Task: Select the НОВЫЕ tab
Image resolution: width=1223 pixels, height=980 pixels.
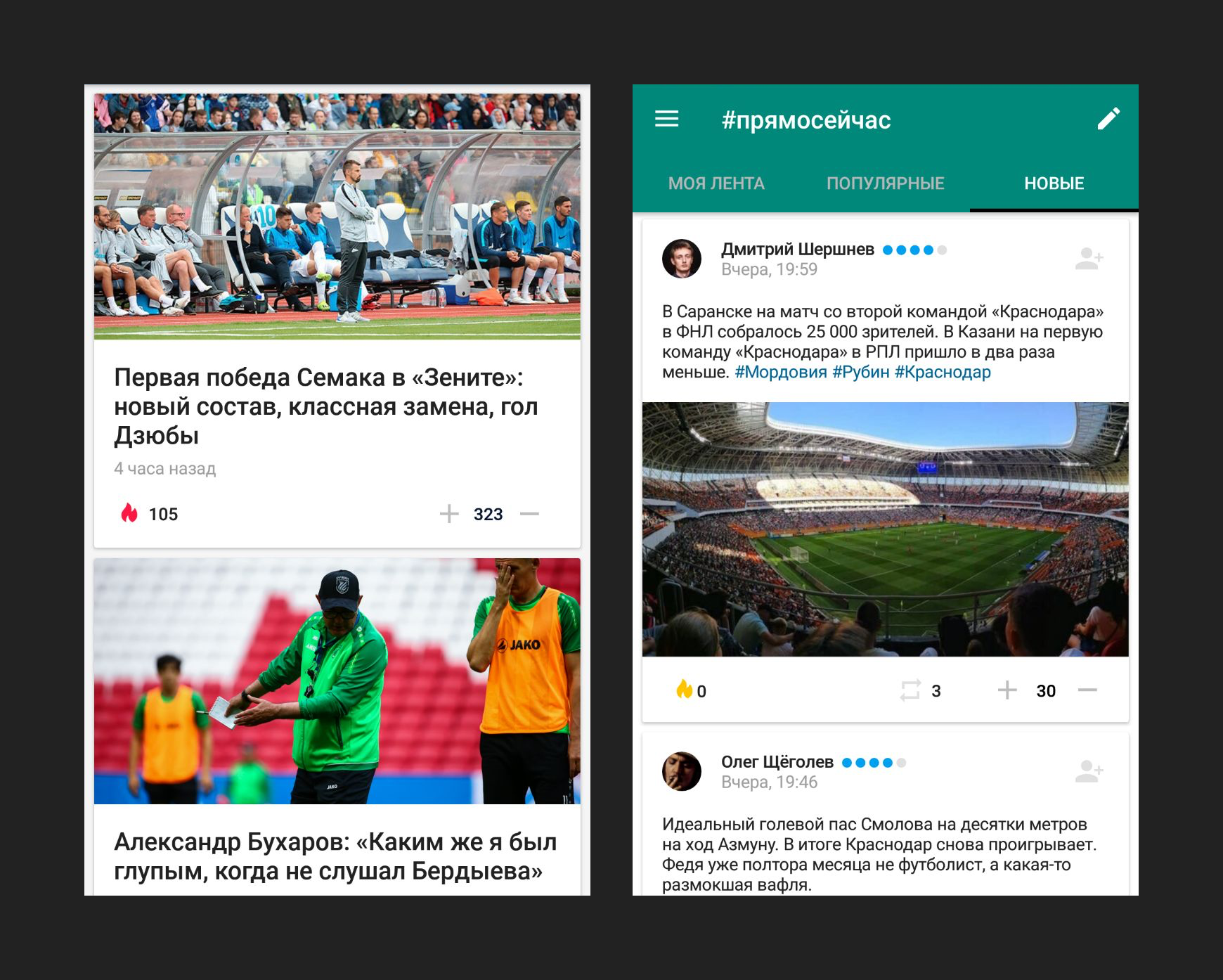Action: coord(1054,183)
